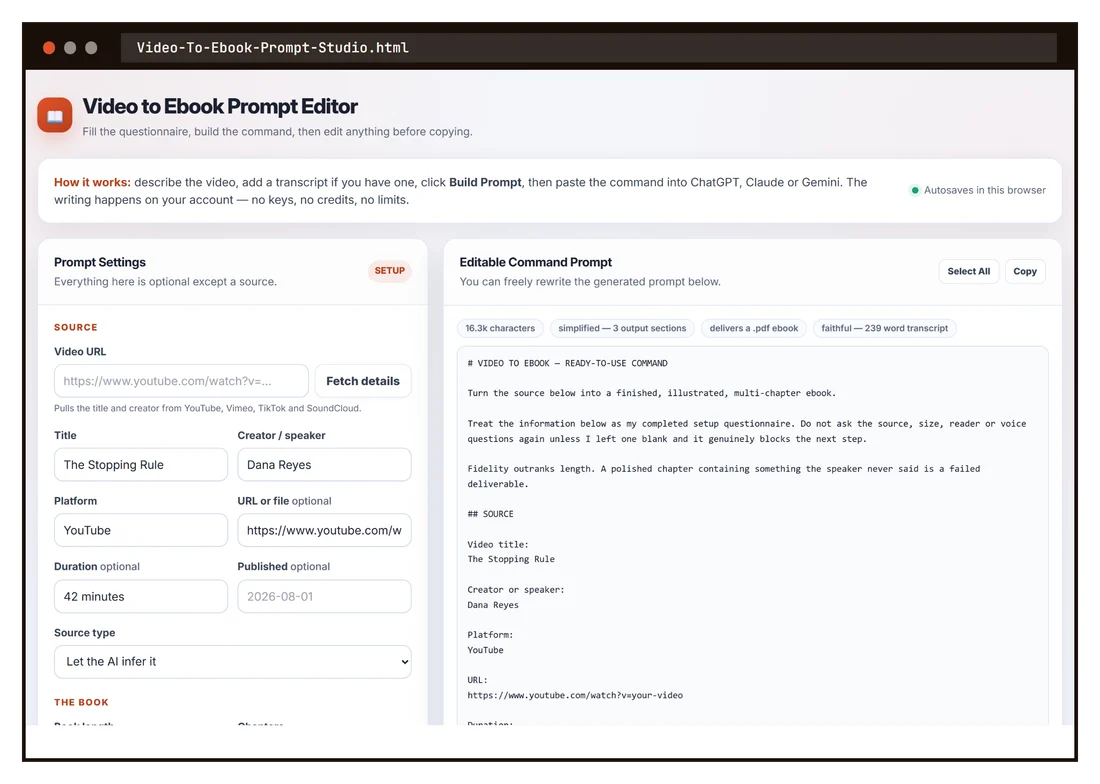The width and height of the screenshot is (1100, 784).
Task: Click the '## SOURCE' line in the prompt
Action: 490,514
